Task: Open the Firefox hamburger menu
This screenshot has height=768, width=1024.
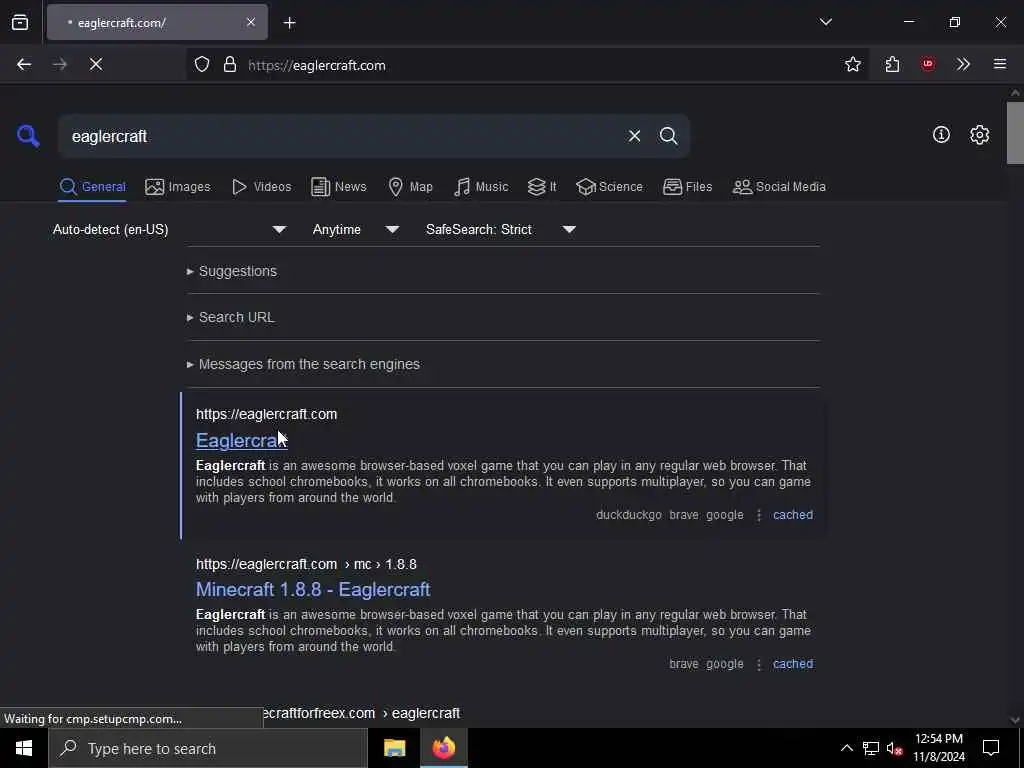Action: [x=1000, y=64]
